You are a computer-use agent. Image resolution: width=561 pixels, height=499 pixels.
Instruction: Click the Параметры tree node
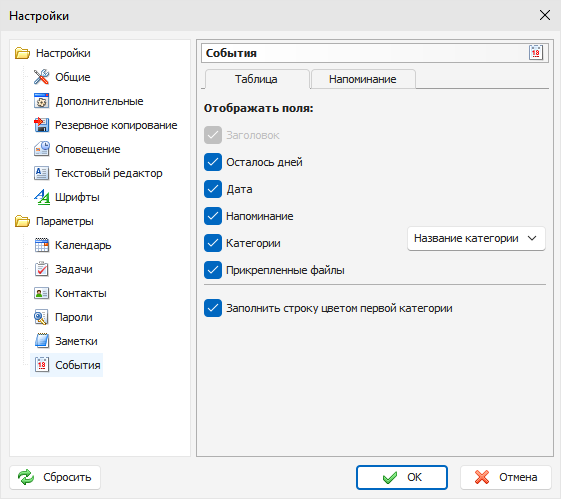[65, 221]
